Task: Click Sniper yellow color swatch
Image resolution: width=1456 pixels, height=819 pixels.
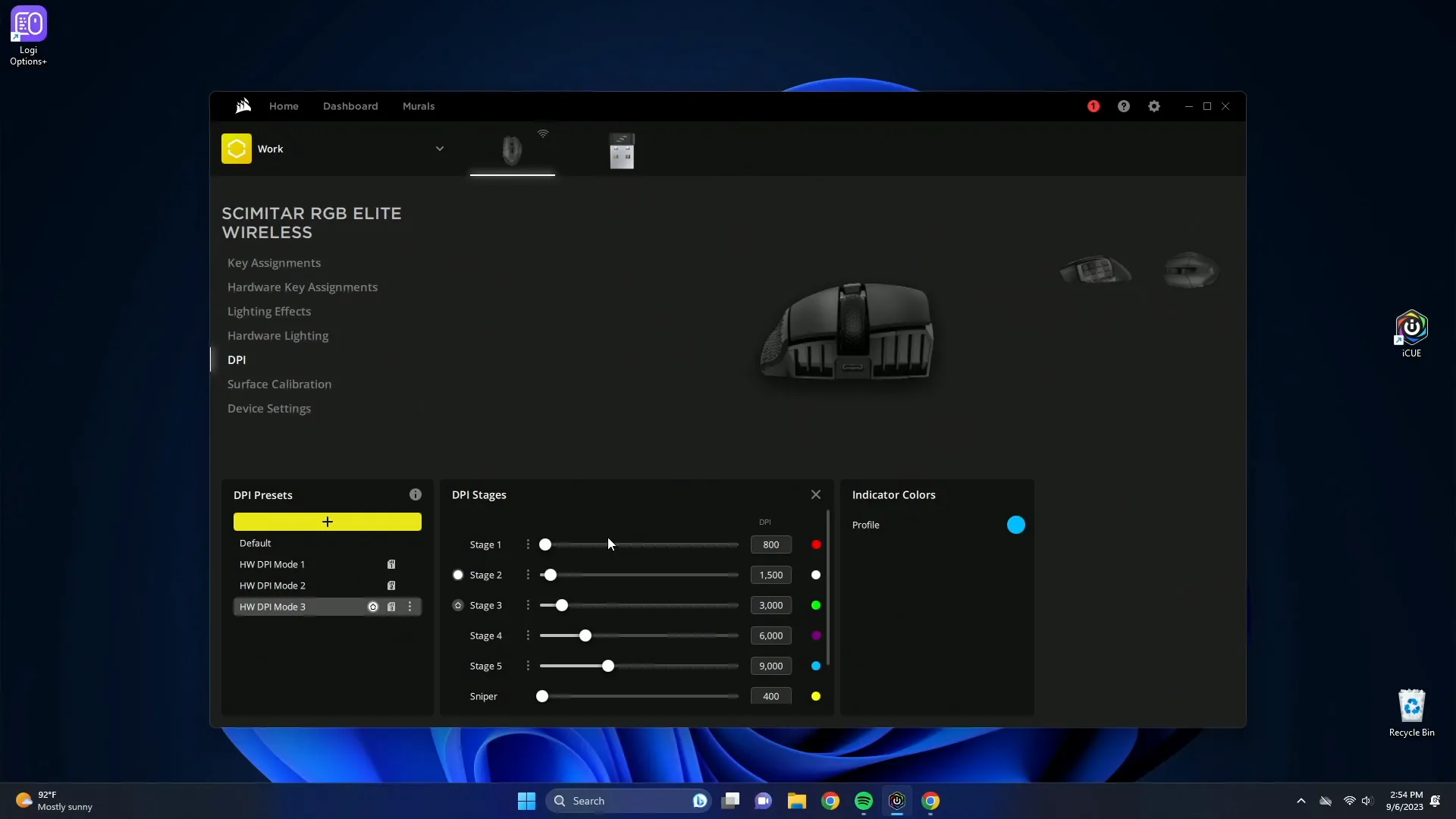Action: click(x=816, y=696)
